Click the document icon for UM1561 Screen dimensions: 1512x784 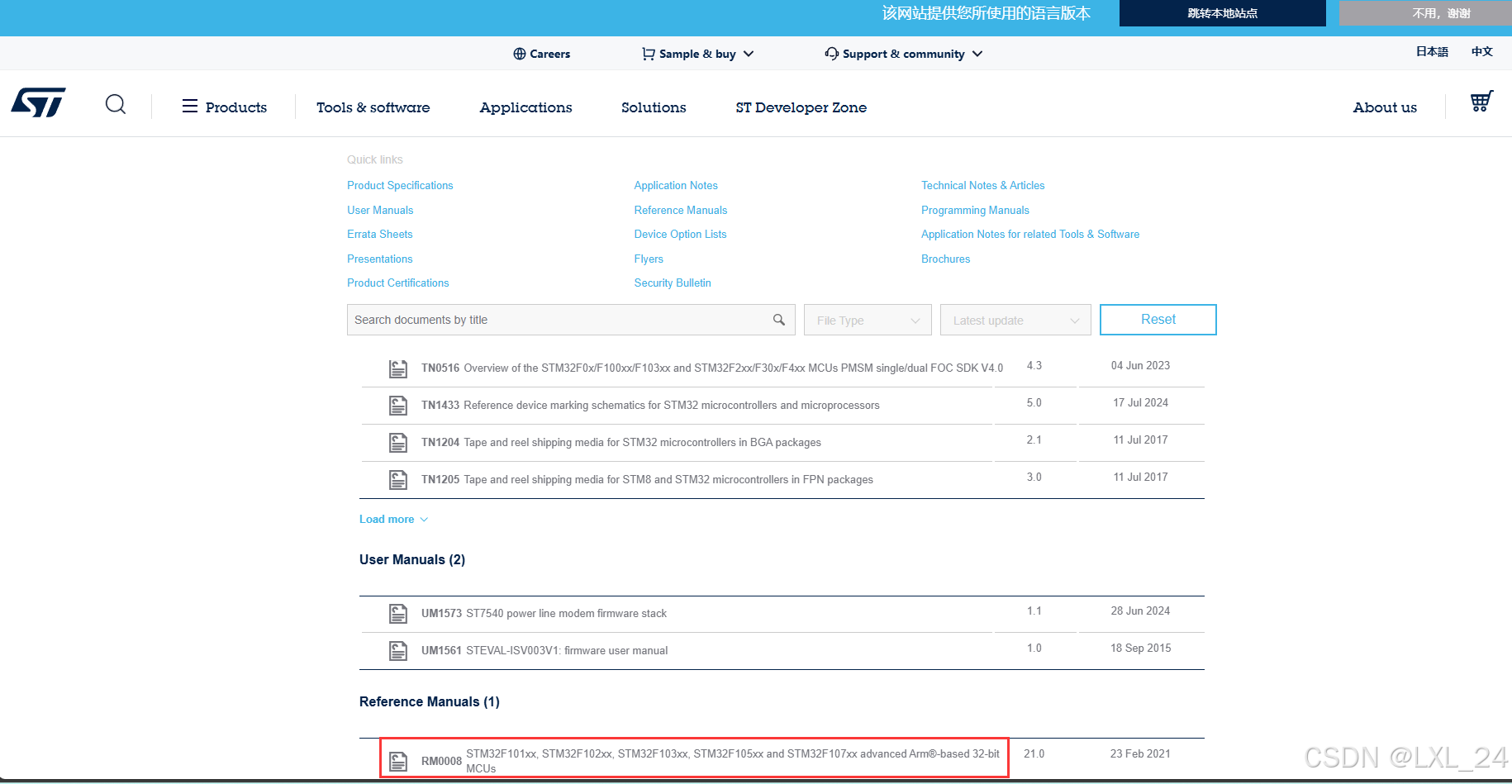(398, 652)
